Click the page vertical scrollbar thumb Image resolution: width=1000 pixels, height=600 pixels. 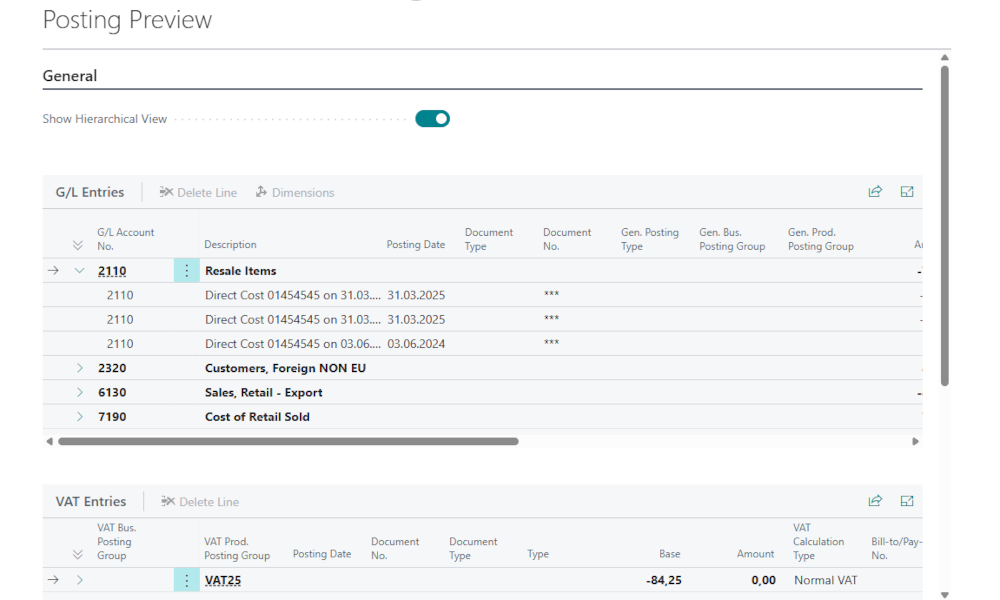(945, 226)
